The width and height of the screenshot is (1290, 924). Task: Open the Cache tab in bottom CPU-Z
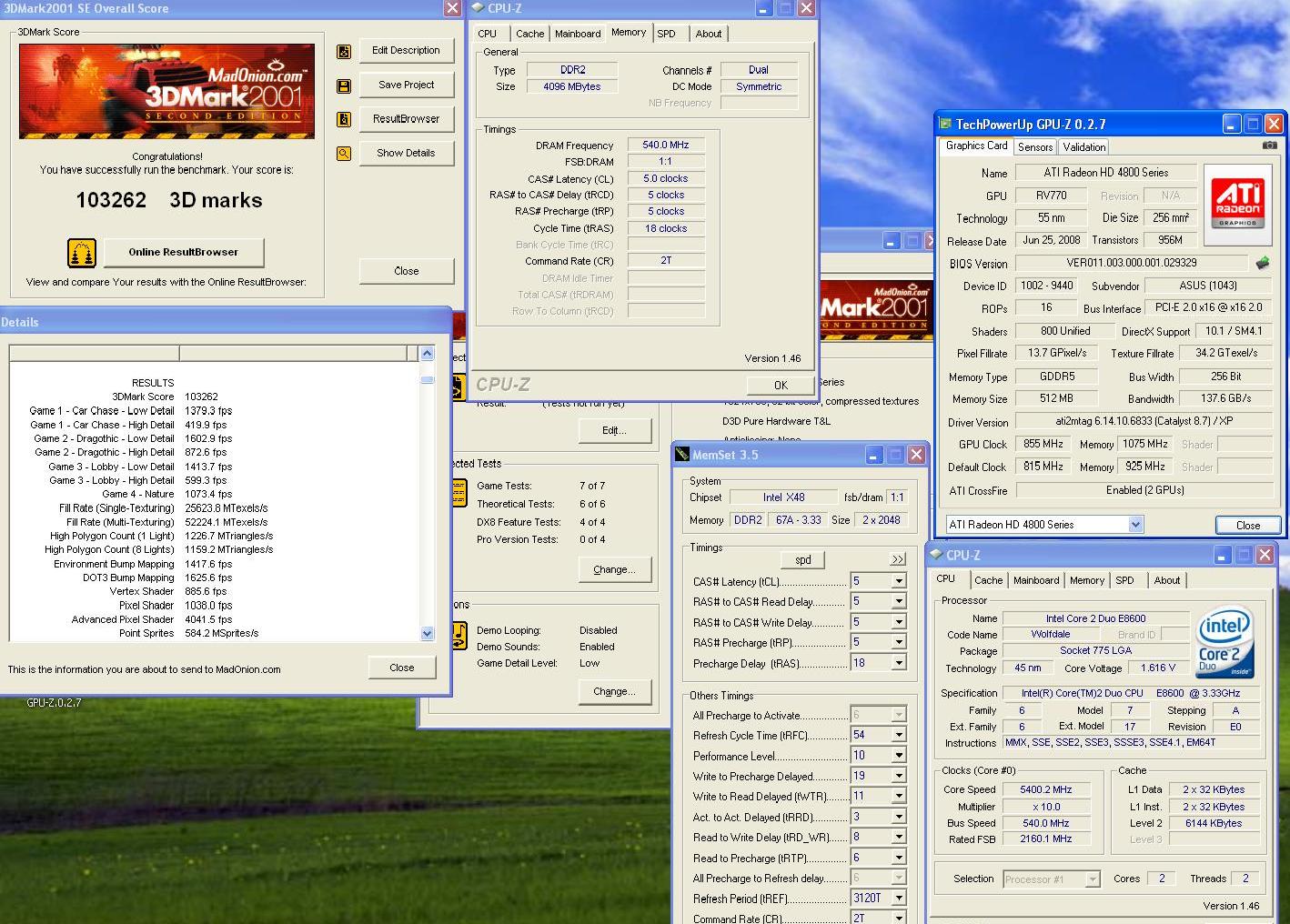coord(988,580)
